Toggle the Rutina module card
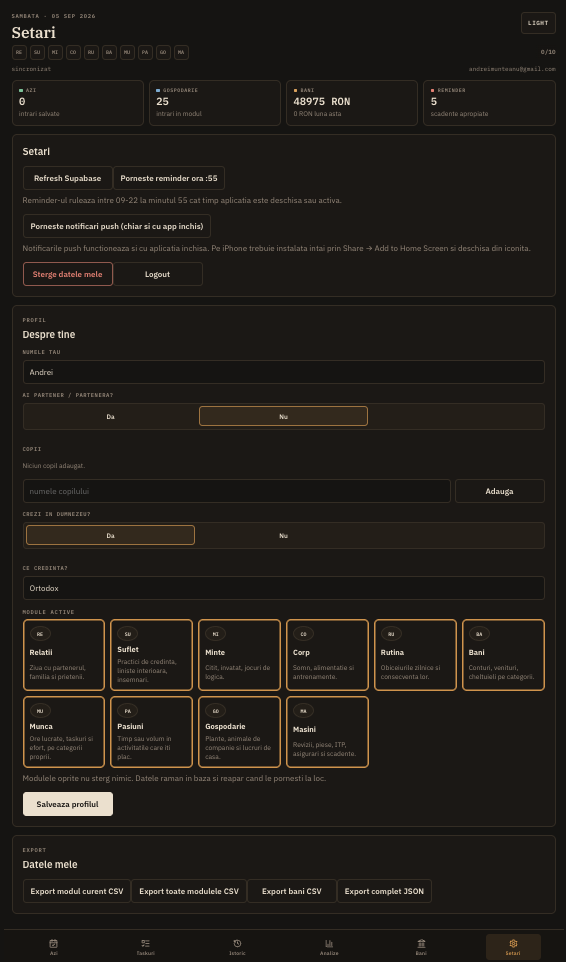566x962 pixels. (415, 655)
